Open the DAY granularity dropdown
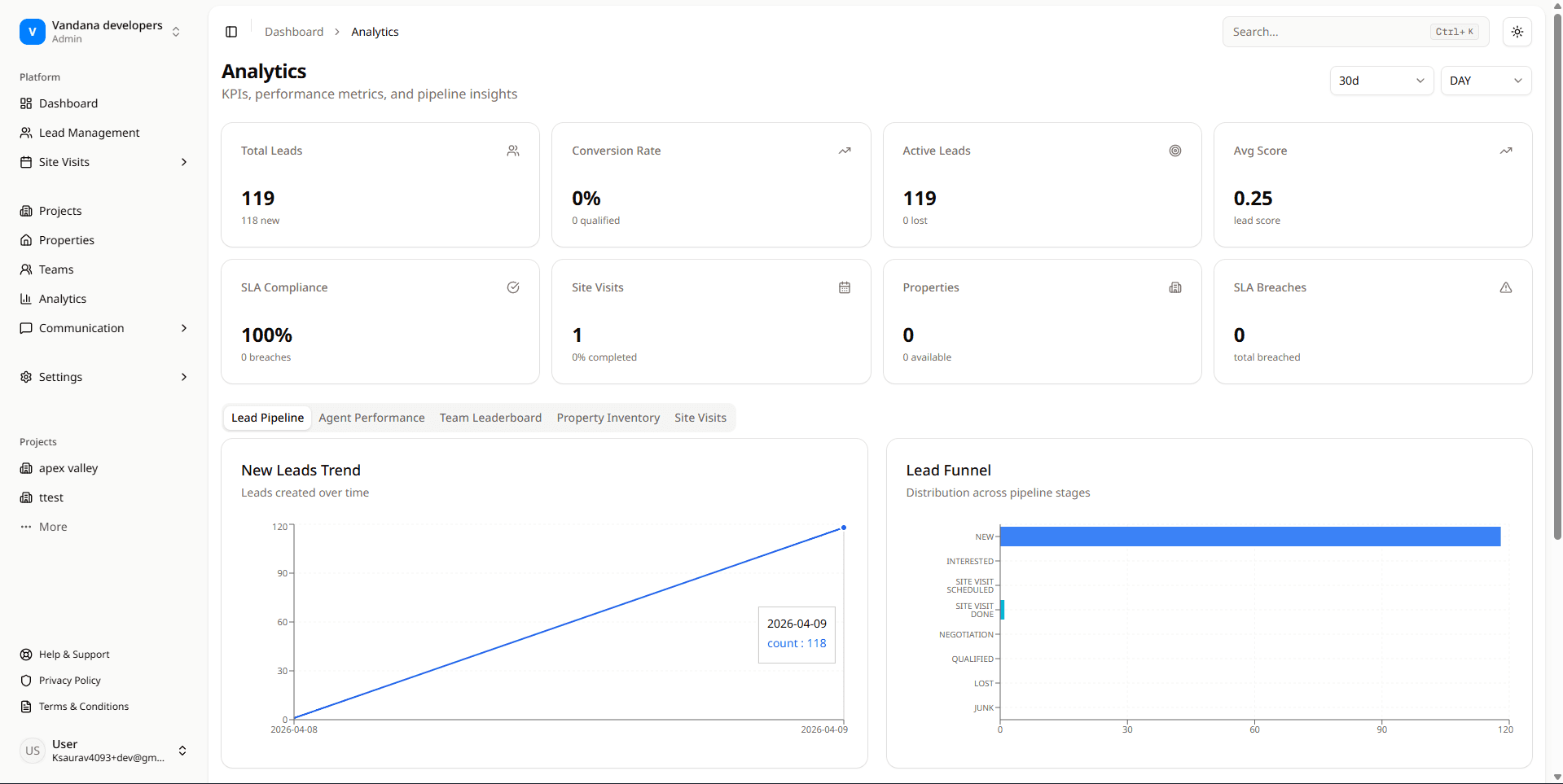The image size is (1563, 784). (1485, 81)
